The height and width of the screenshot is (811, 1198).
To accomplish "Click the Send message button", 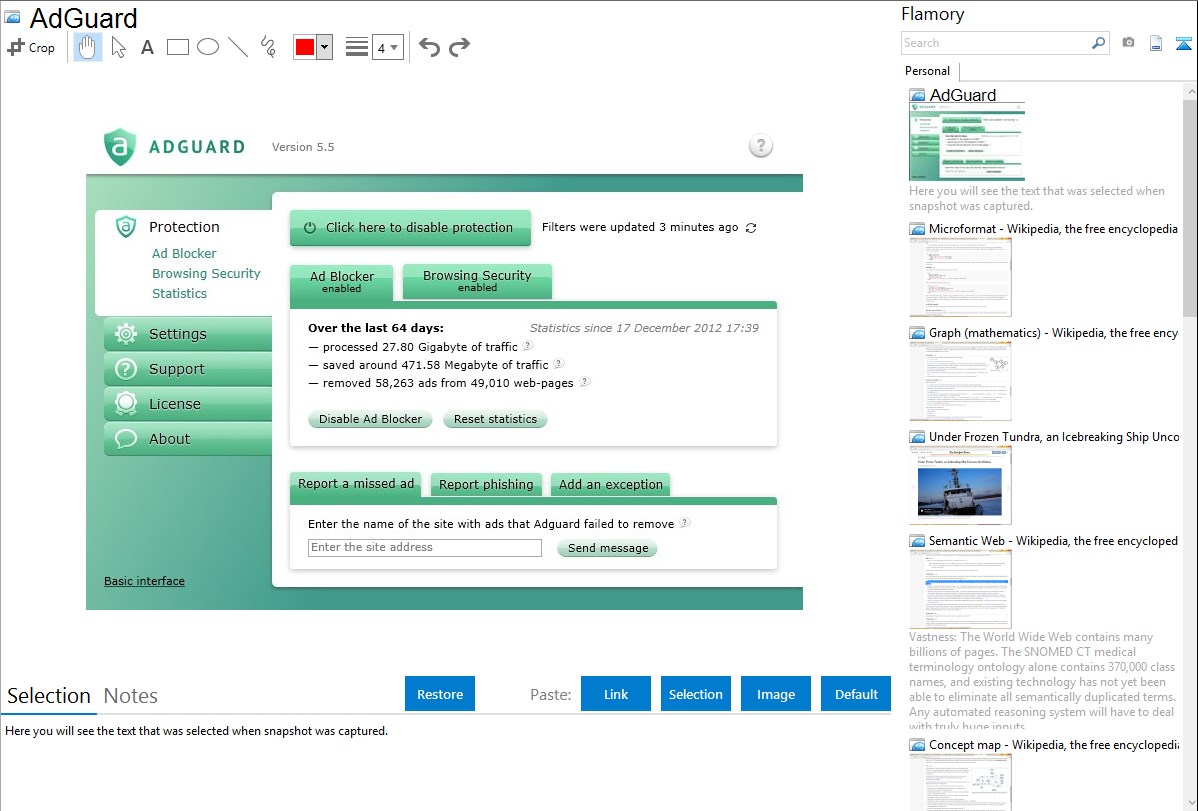I will [607, 548].
